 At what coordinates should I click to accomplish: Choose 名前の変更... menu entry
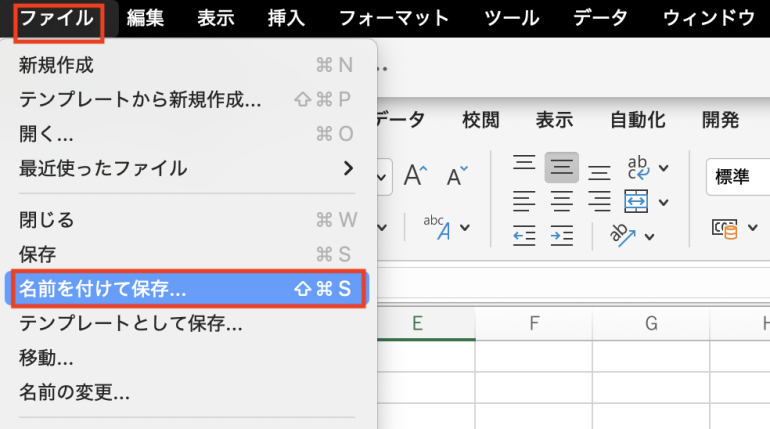pos(187,392)
